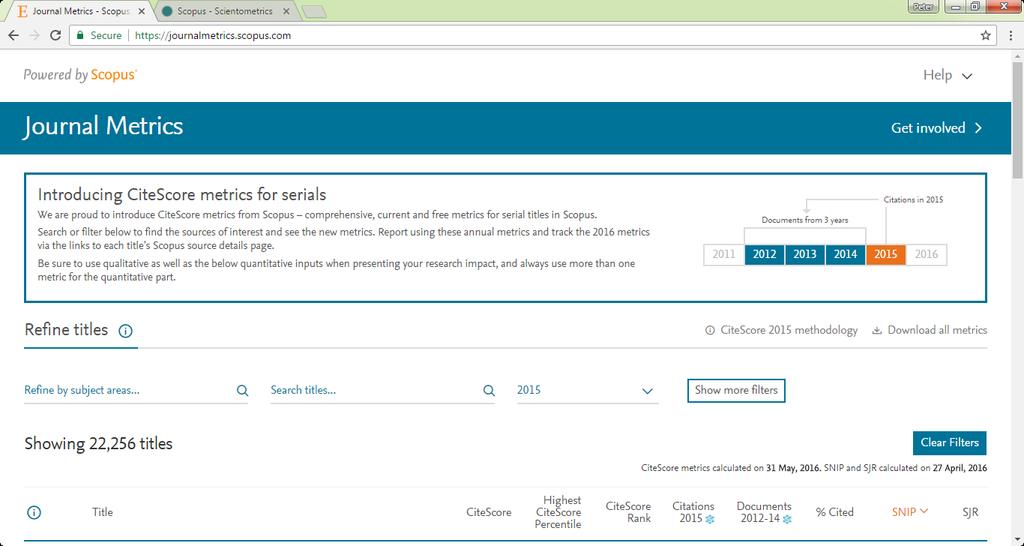Viewport: 1024px width, 546px height.
Task: Click the Search titles field
Action: [x=382, y=390]
